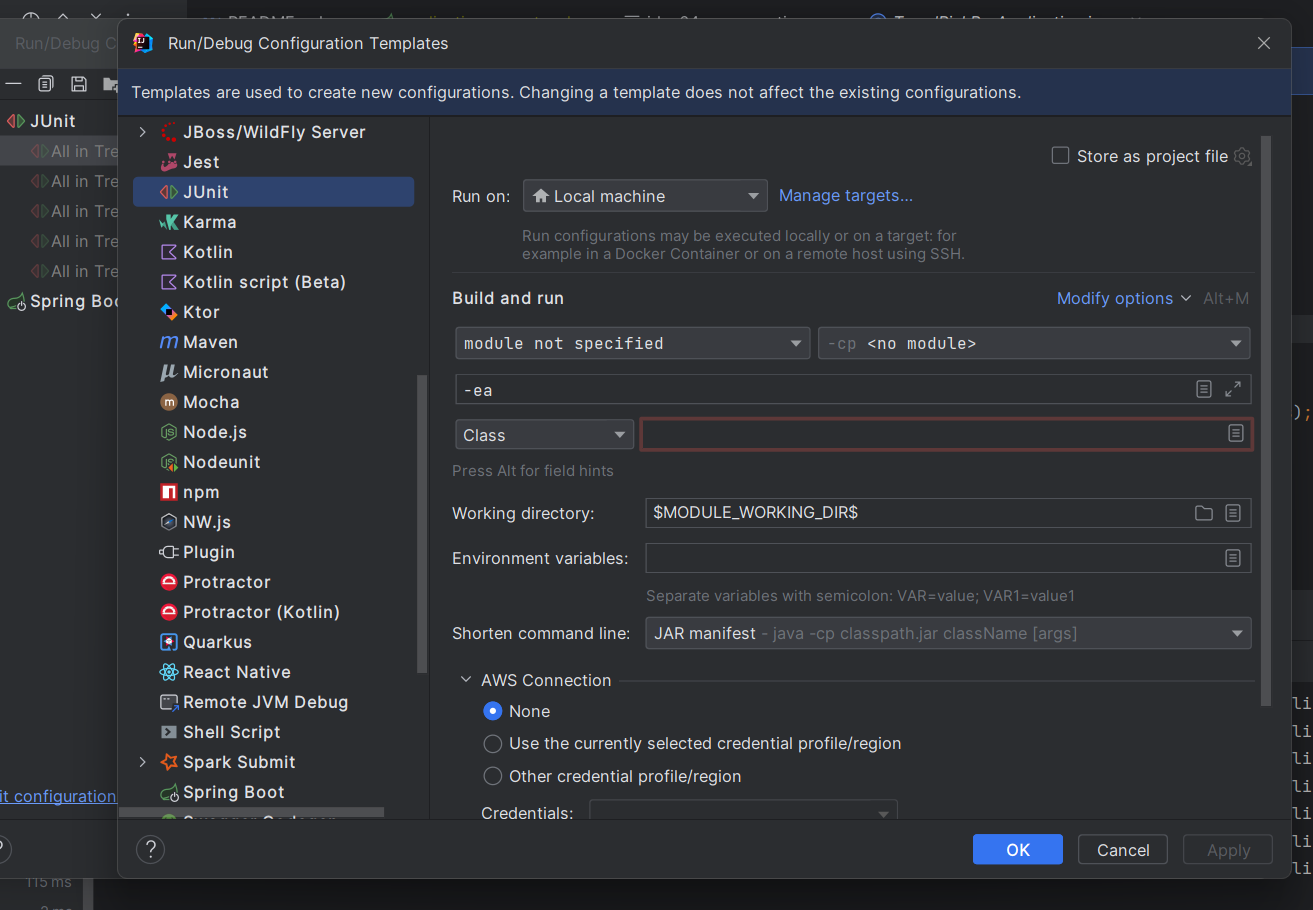This screenshot has height=910, width=1313.
Task: Open the Modify options menu
Action: (1124, 298)
